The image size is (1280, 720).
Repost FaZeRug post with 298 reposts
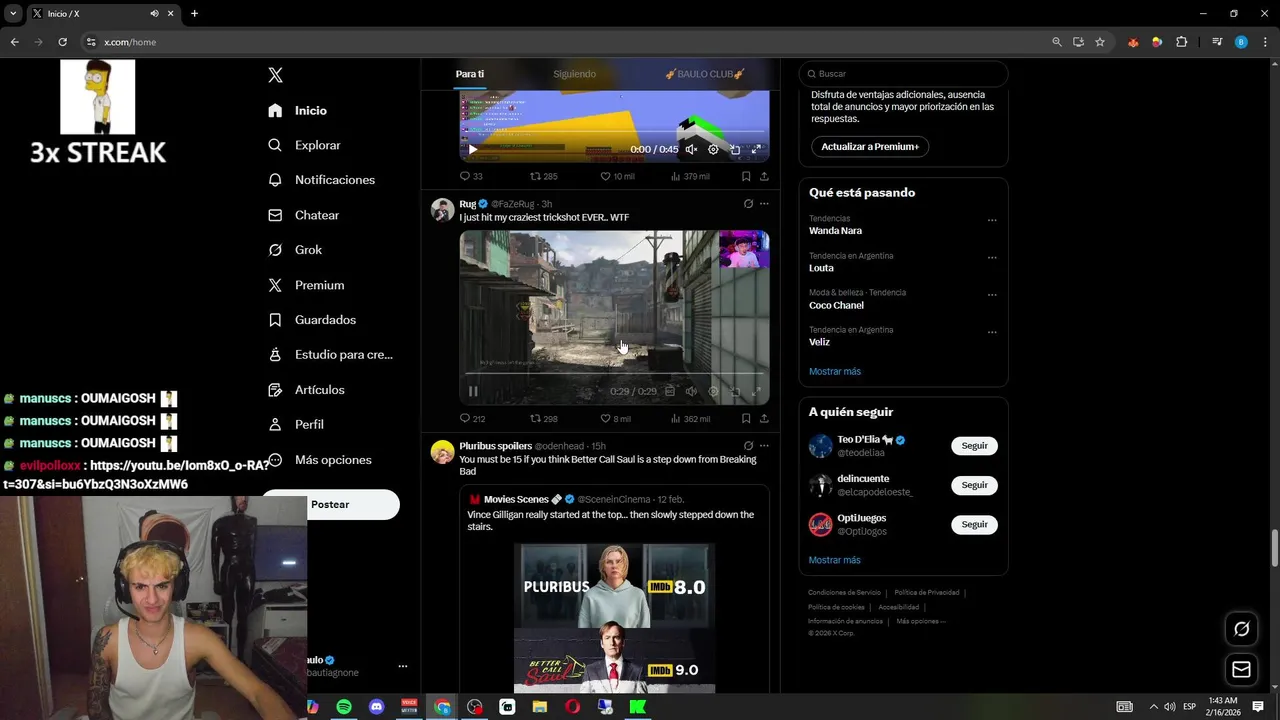coord(543,419)
